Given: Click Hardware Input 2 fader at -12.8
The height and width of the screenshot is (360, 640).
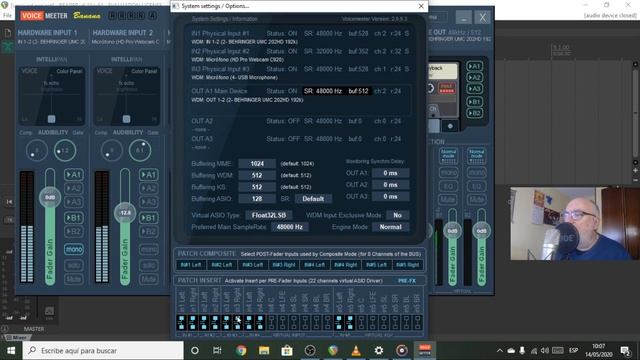Looking at the screenshot, I should click(x=125, y=213).
